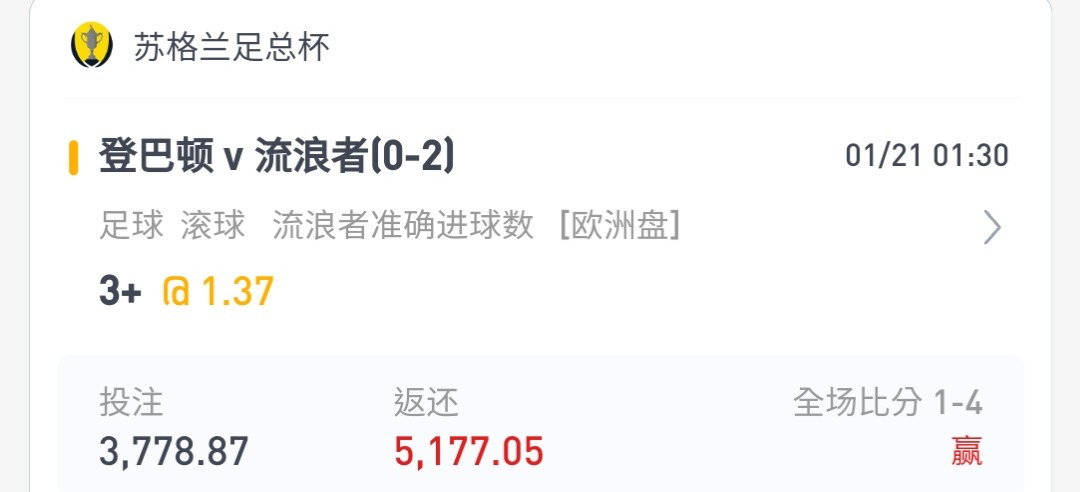
Task: Open bet details via right chevron arrow
Action: pyautogui.click(x=992, y=227)
